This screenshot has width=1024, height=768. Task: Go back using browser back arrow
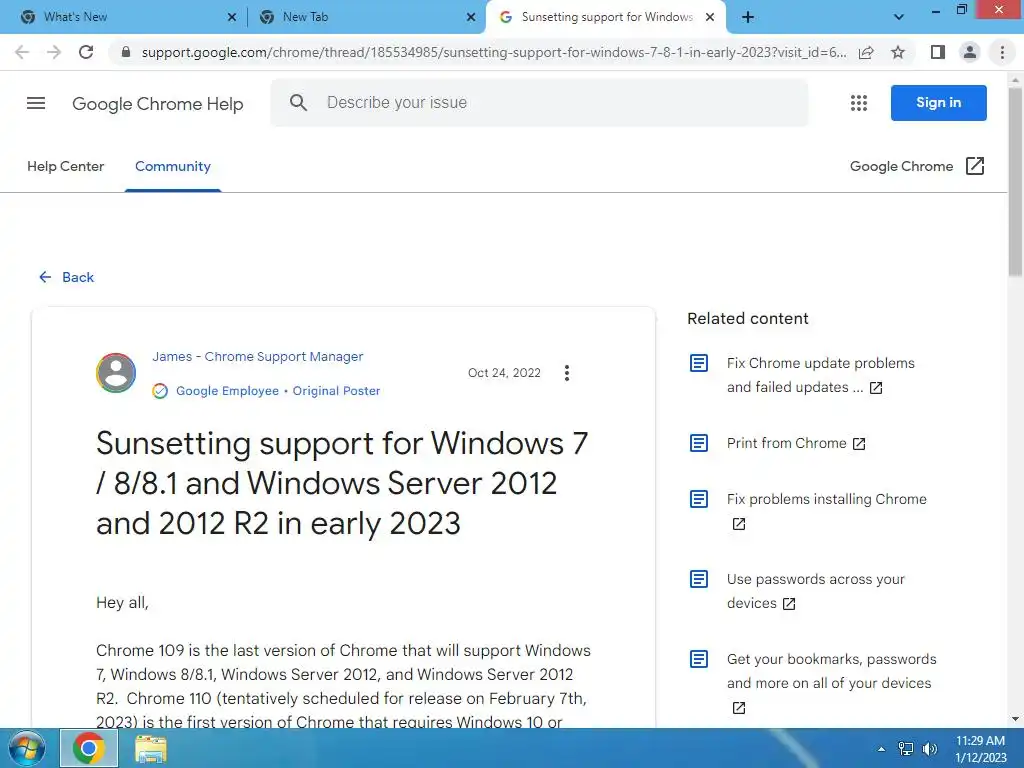22,52
